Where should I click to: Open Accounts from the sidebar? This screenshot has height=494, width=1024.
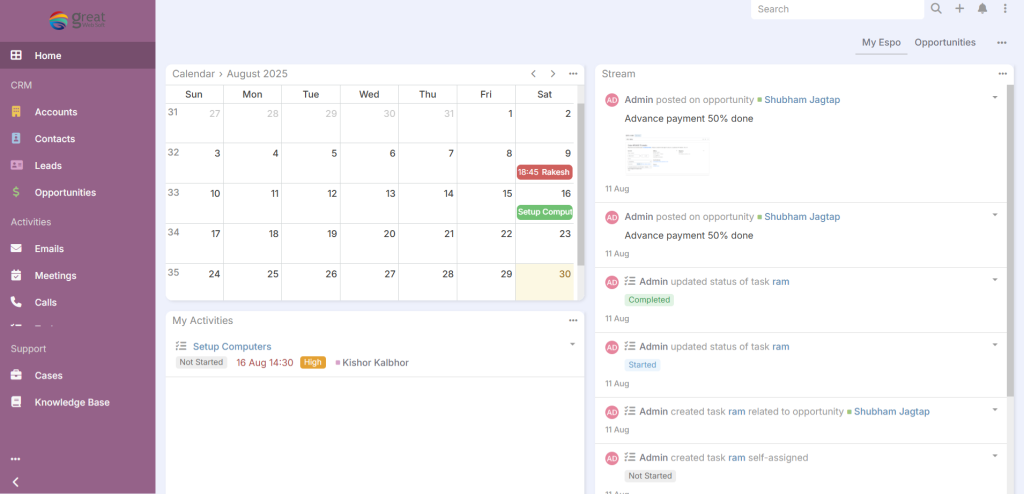click(x=56, y=112)
